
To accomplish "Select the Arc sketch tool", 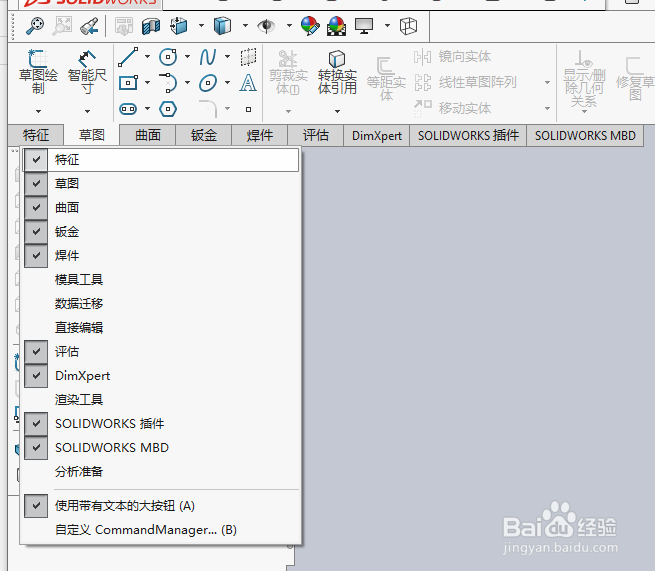I will point(168,83).
